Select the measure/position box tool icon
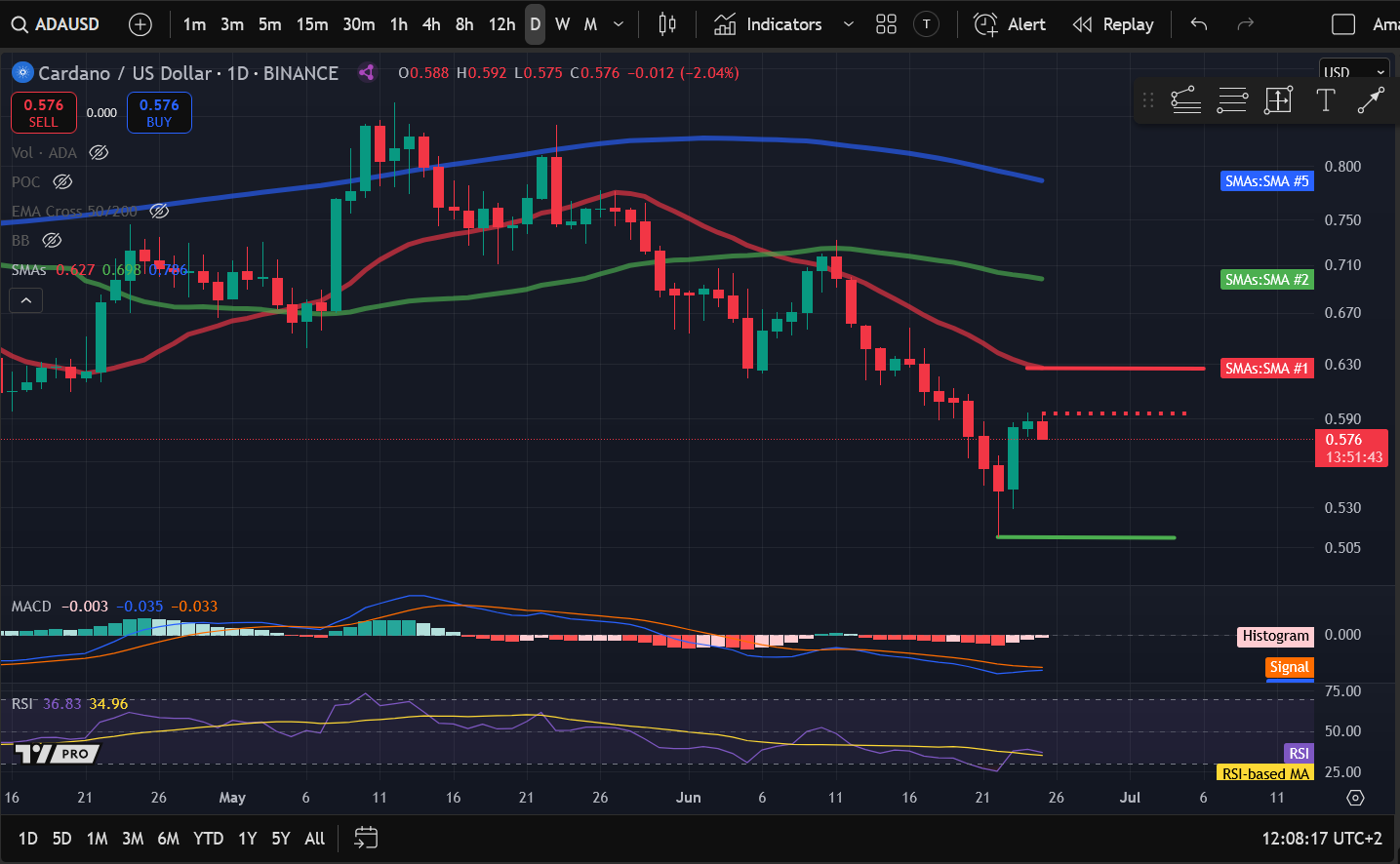 click(1278, 99)
